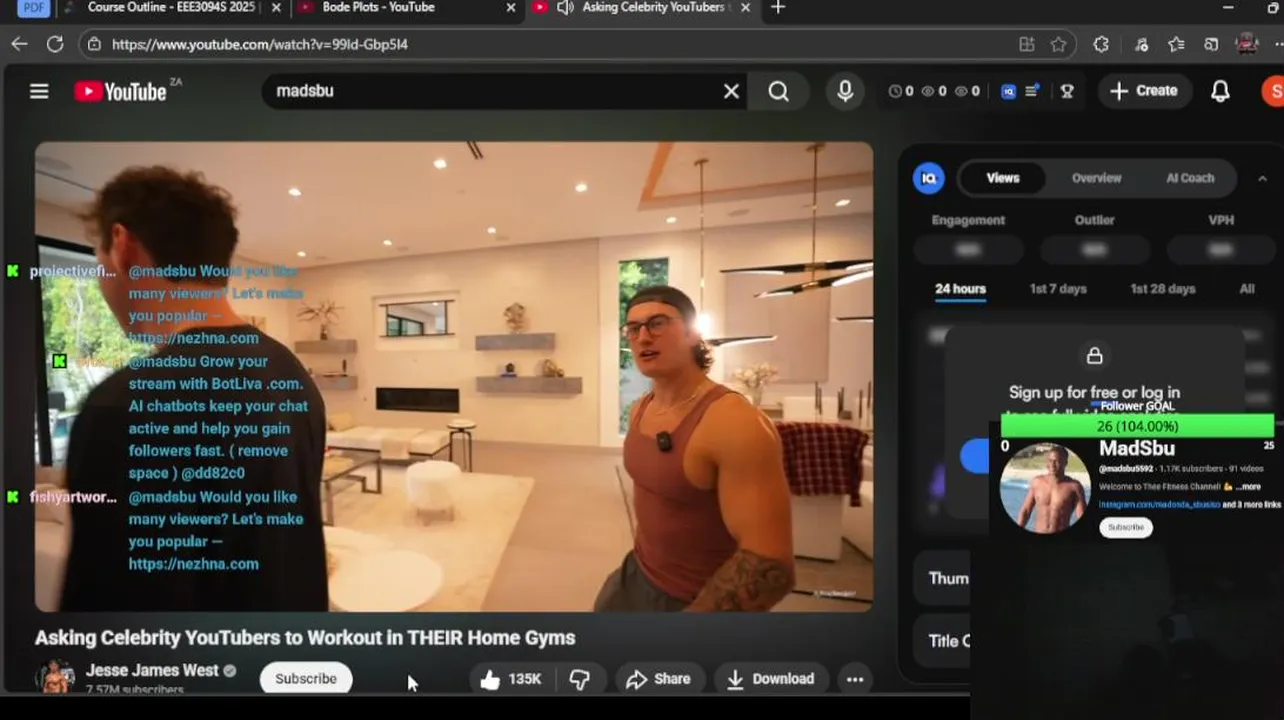Image resolution: width=1284 pixels, height=720 pixels.
Task: Open the browser Collections icon
Action: (x=1211, y=44)
